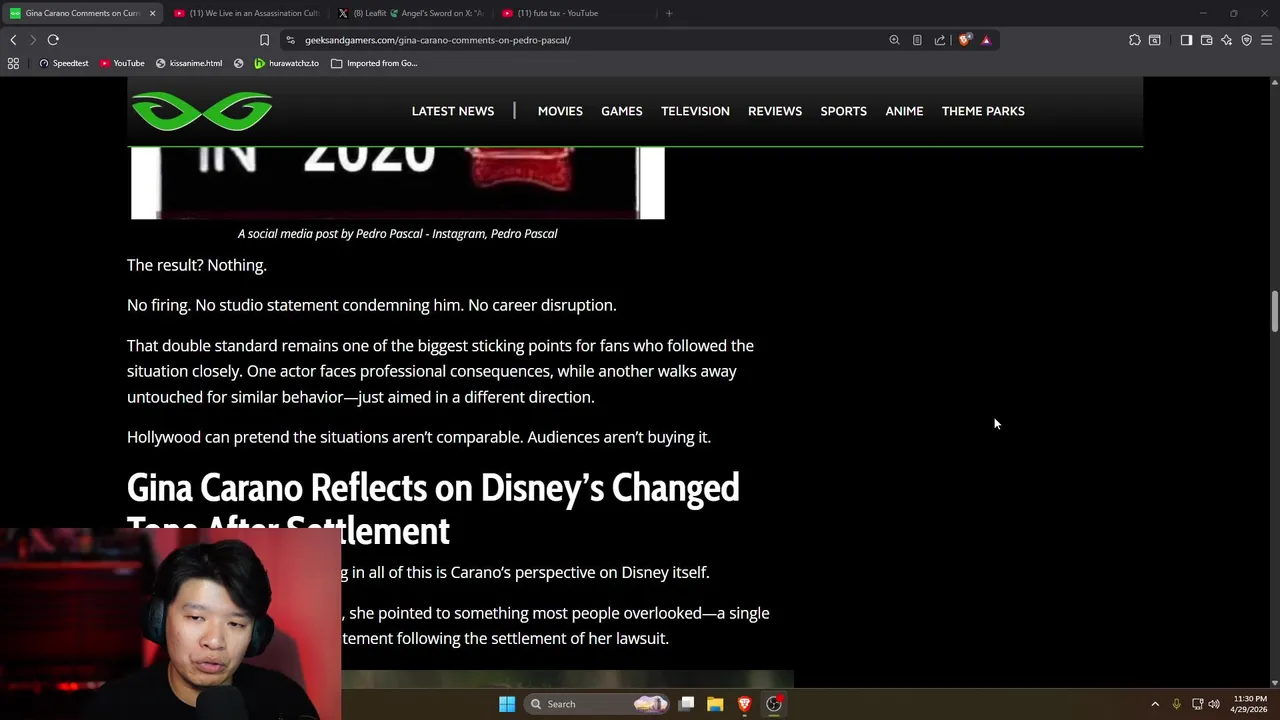Open GAMES in site navigation
Screen dimensions: 1280x720
click(622, 111)
